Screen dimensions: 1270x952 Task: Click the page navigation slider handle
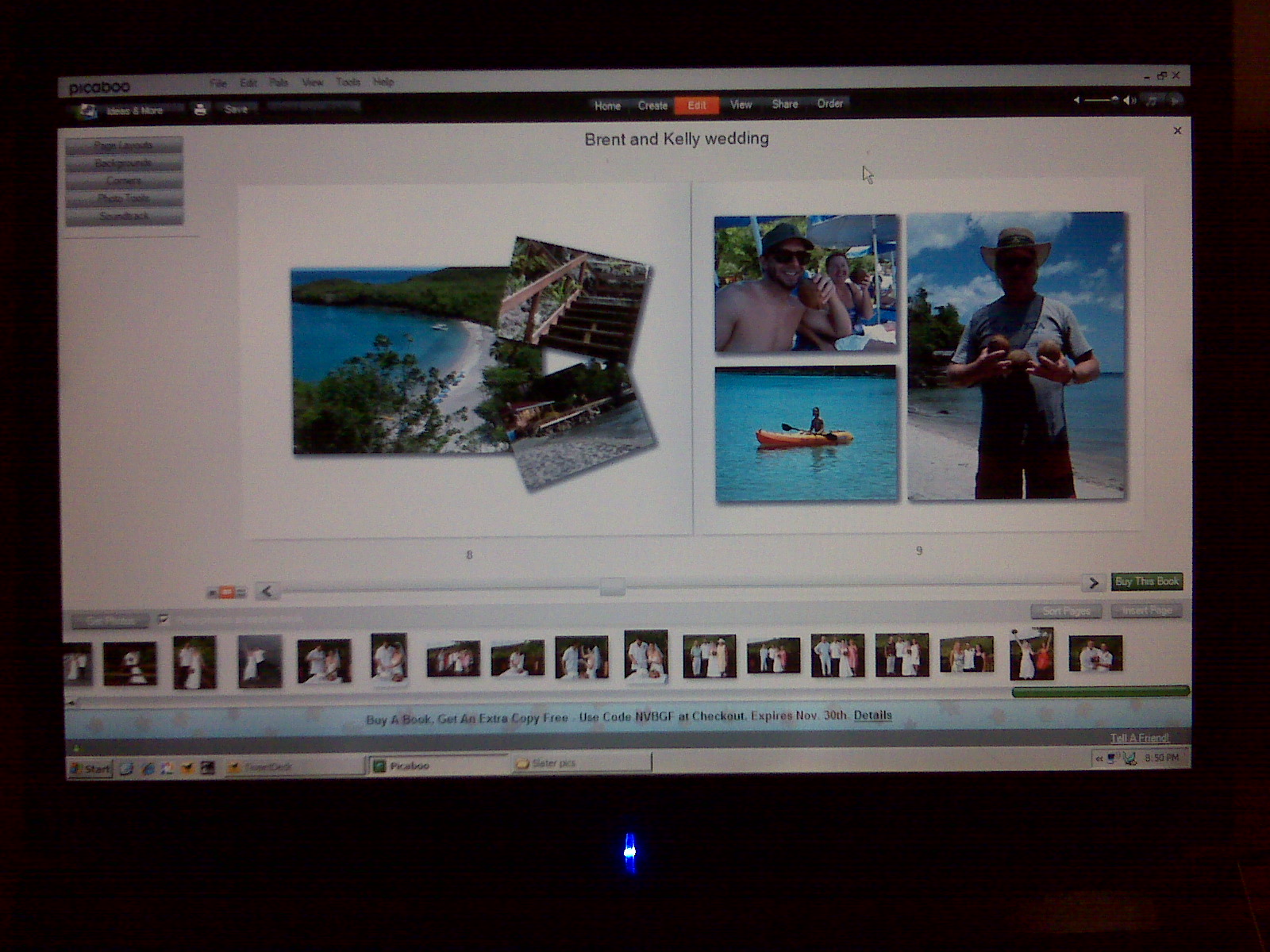612,587
